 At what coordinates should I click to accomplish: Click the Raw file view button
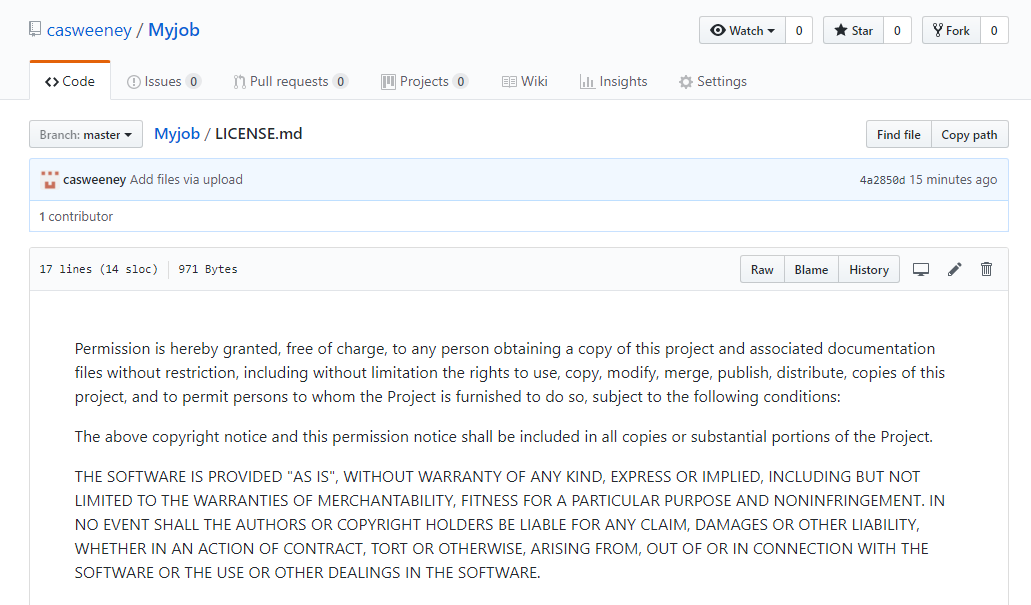coord(762,269)
